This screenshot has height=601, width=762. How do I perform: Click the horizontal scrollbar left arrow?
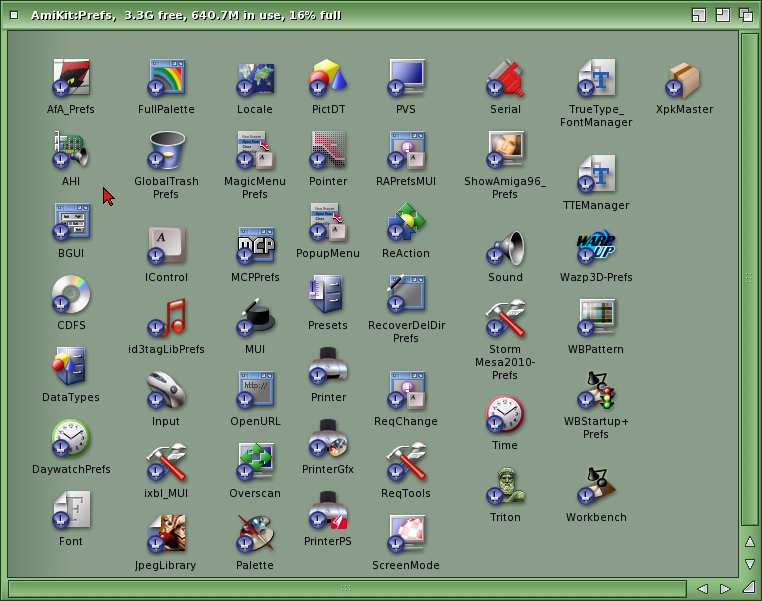702,588
